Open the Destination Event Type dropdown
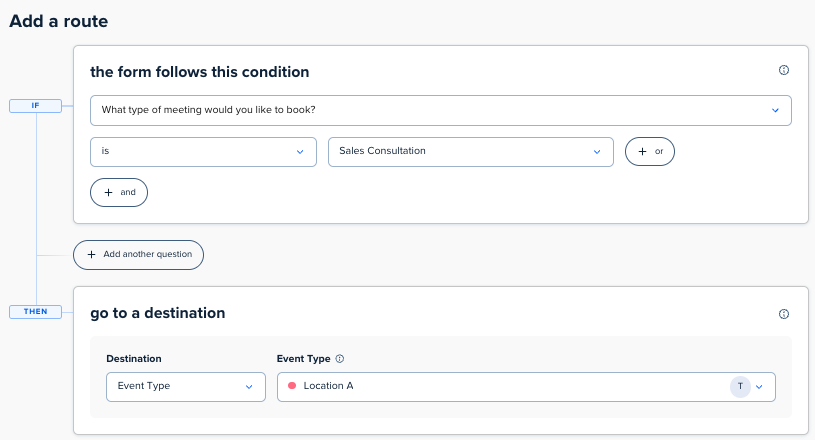Viewport: 815px width, 440px height. 186,386
